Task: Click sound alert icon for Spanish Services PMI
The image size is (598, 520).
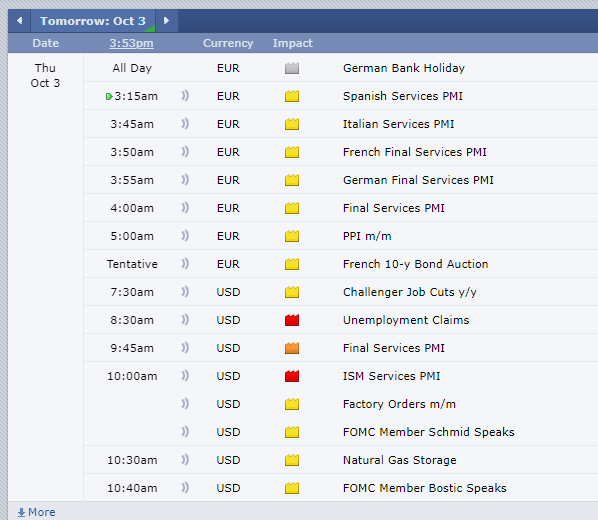Action: click(185, 96)
